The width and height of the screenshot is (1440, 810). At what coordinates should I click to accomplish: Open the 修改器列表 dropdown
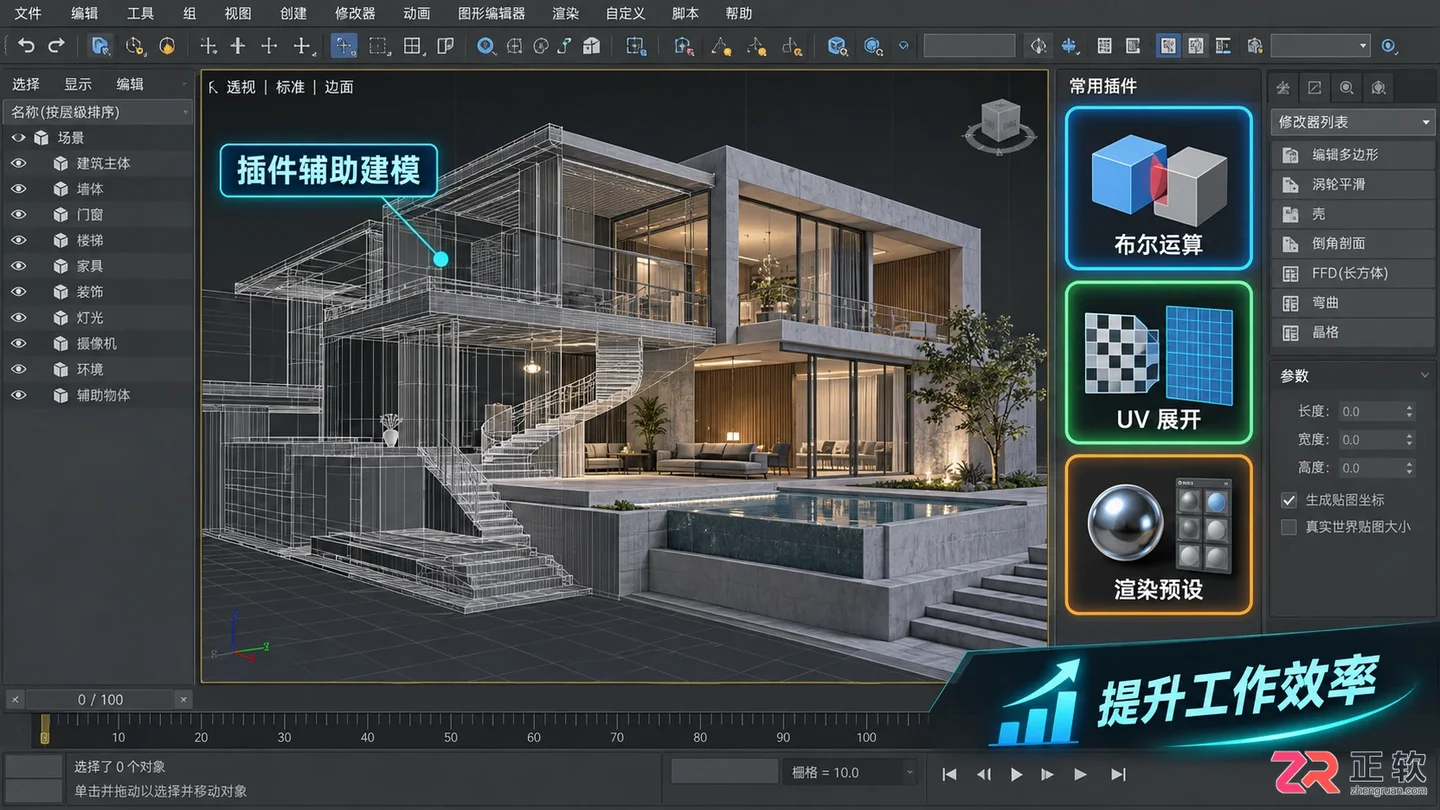(x=1353, y=122)
